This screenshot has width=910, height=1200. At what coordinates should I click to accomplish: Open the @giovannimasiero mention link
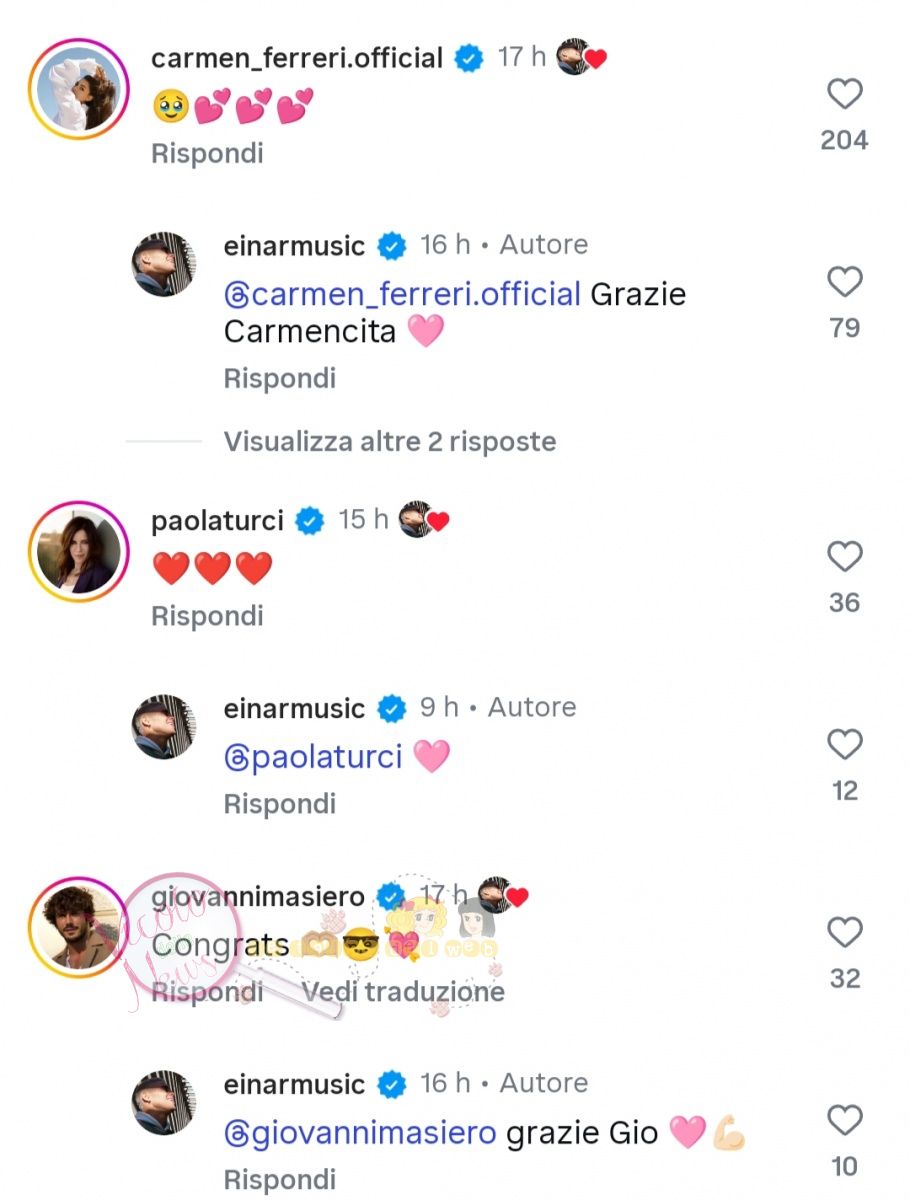(361, 1133)
